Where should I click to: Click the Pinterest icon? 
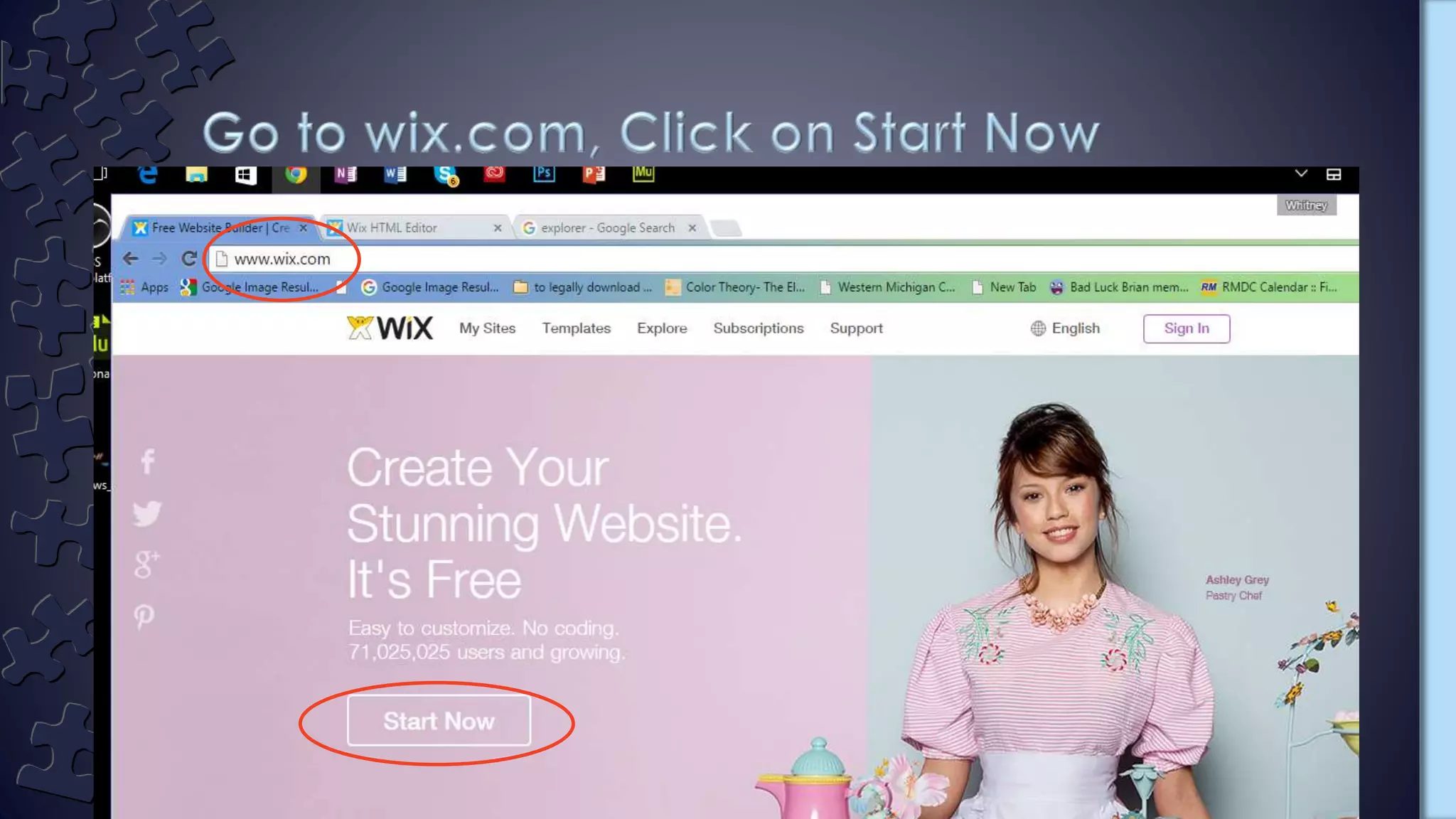click(144, 616)
